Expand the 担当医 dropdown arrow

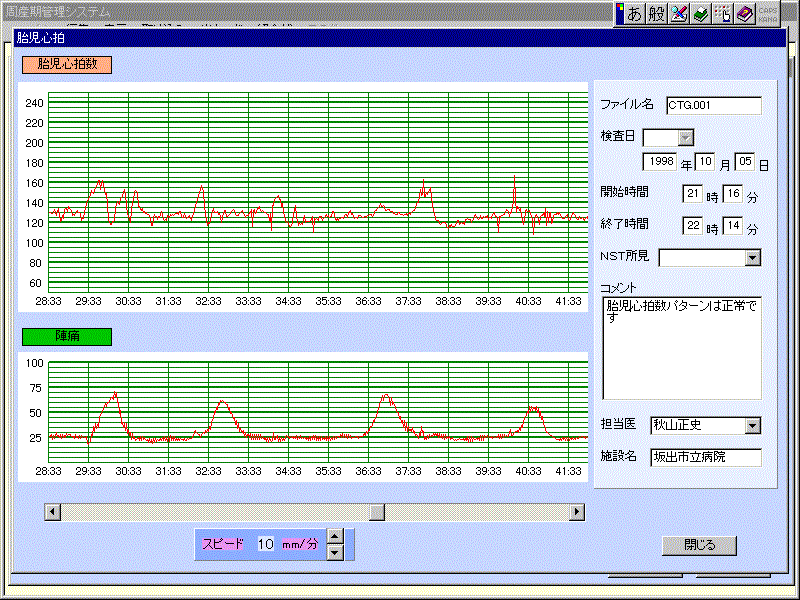[753, 426]
